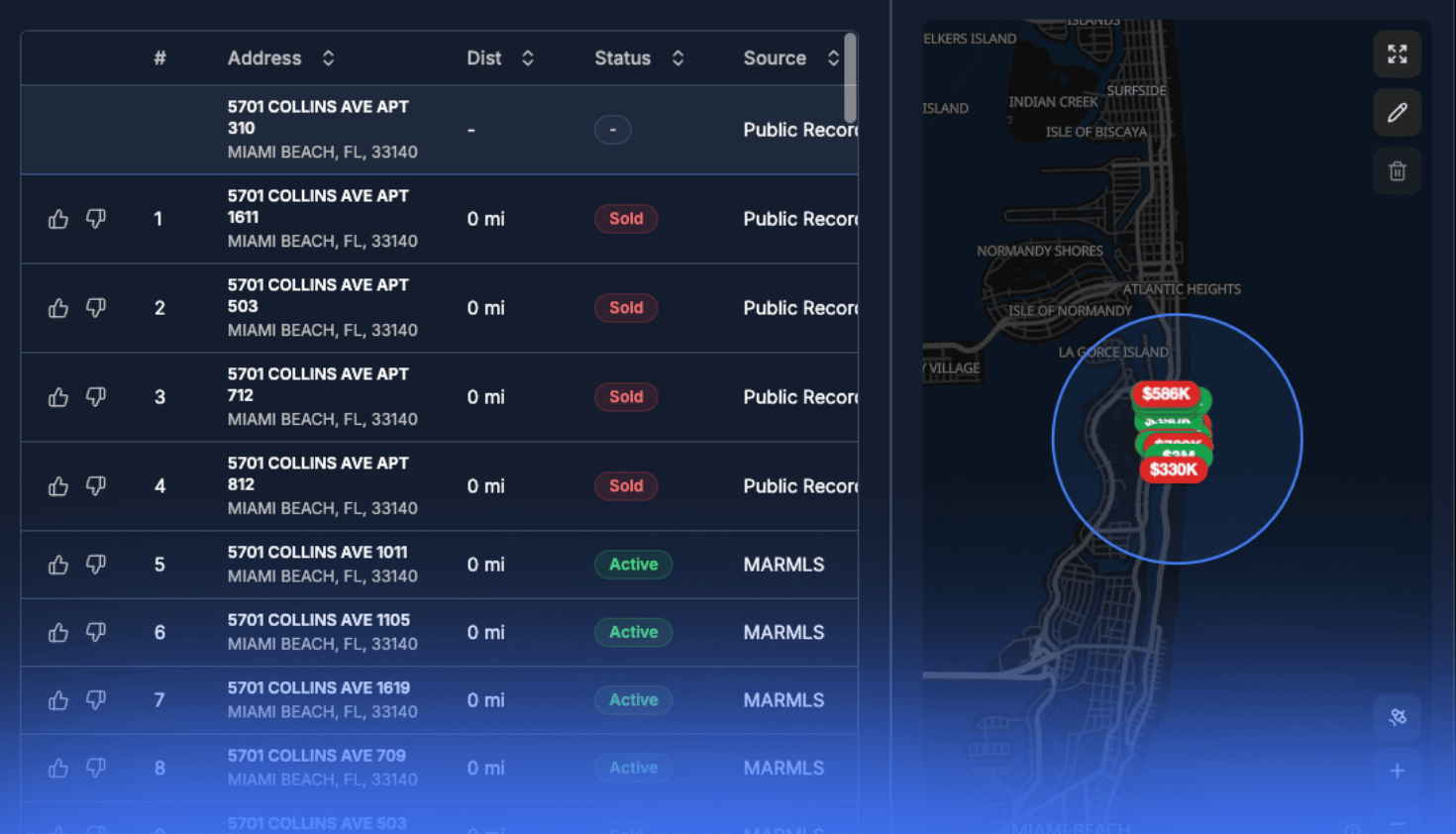Screen dimensions: 1456x834
Task: Select Sold status badge for APT 1611
Action: (626, 219)
